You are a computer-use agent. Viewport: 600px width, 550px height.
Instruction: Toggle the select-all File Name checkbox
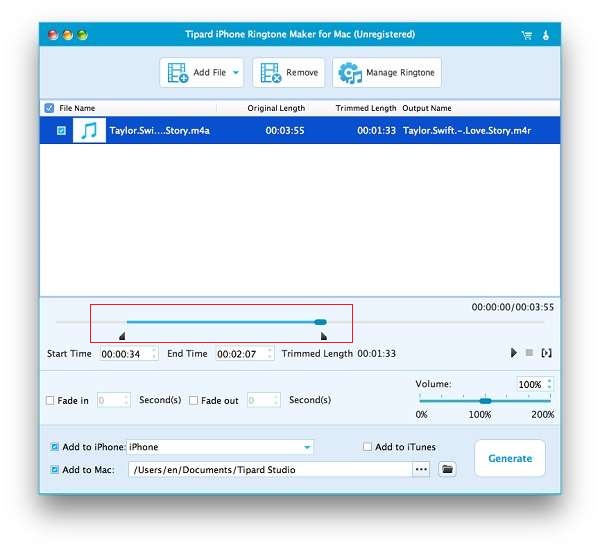(49, 108)
